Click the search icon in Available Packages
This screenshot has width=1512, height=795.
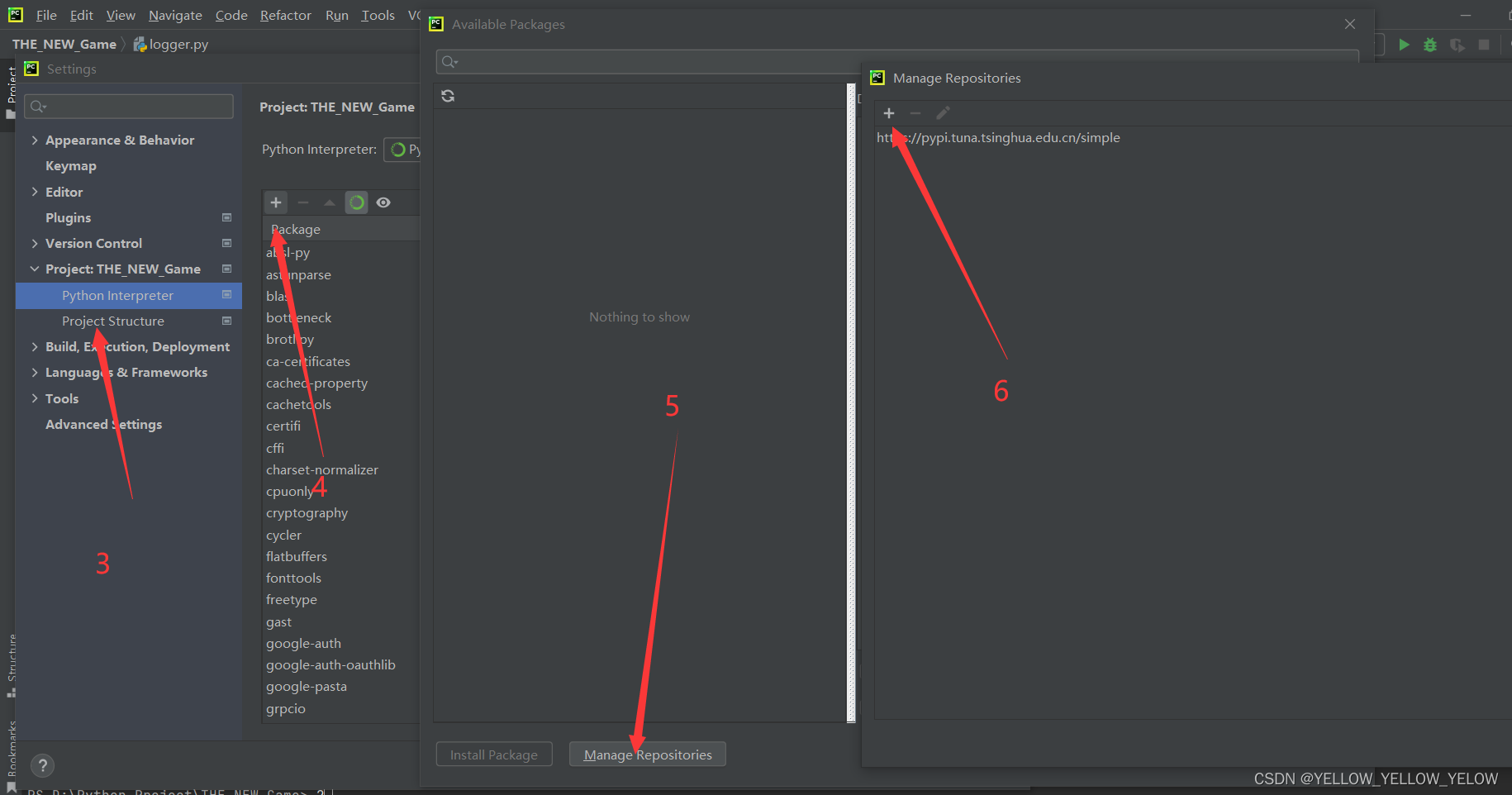coord(449,62)
